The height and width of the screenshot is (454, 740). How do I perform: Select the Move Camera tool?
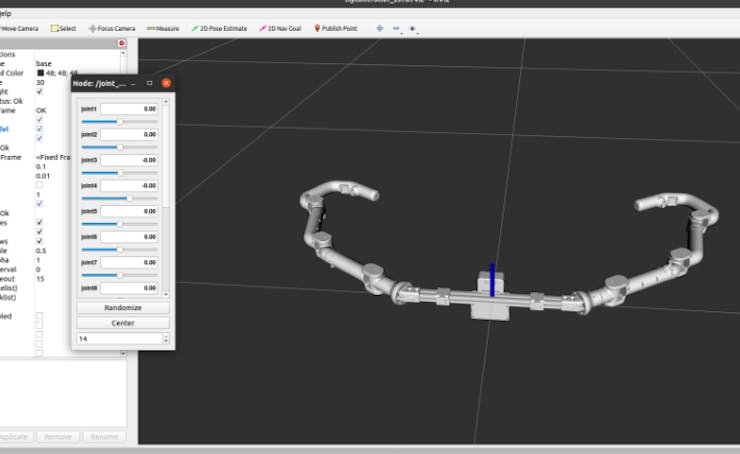click(x=20, y=28)
